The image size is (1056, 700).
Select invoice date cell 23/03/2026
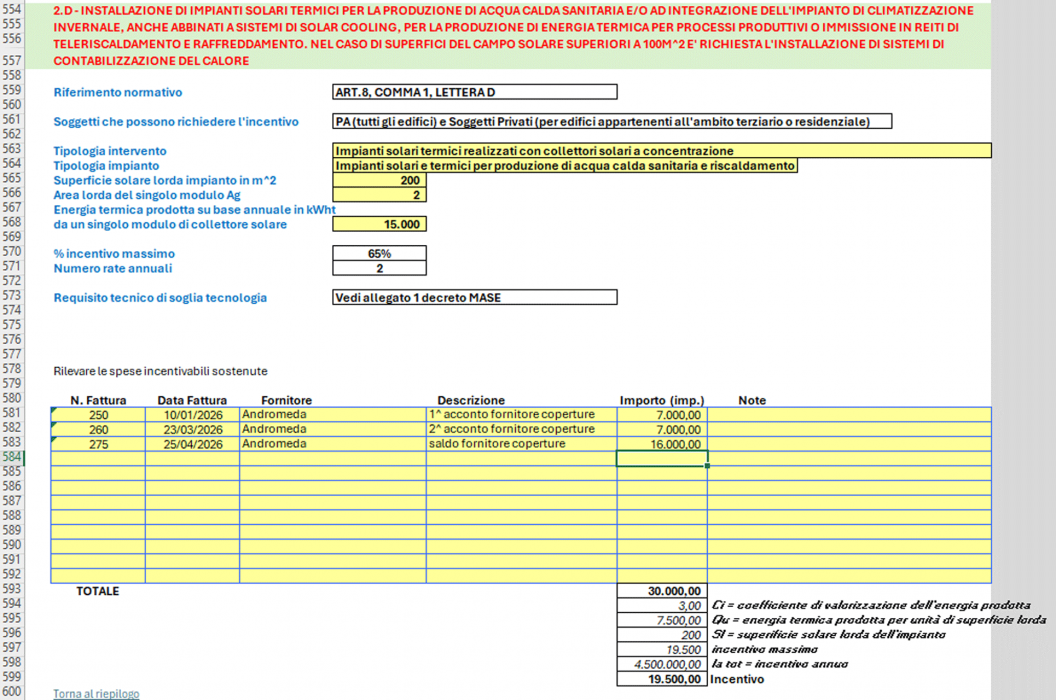click(192, 429)
